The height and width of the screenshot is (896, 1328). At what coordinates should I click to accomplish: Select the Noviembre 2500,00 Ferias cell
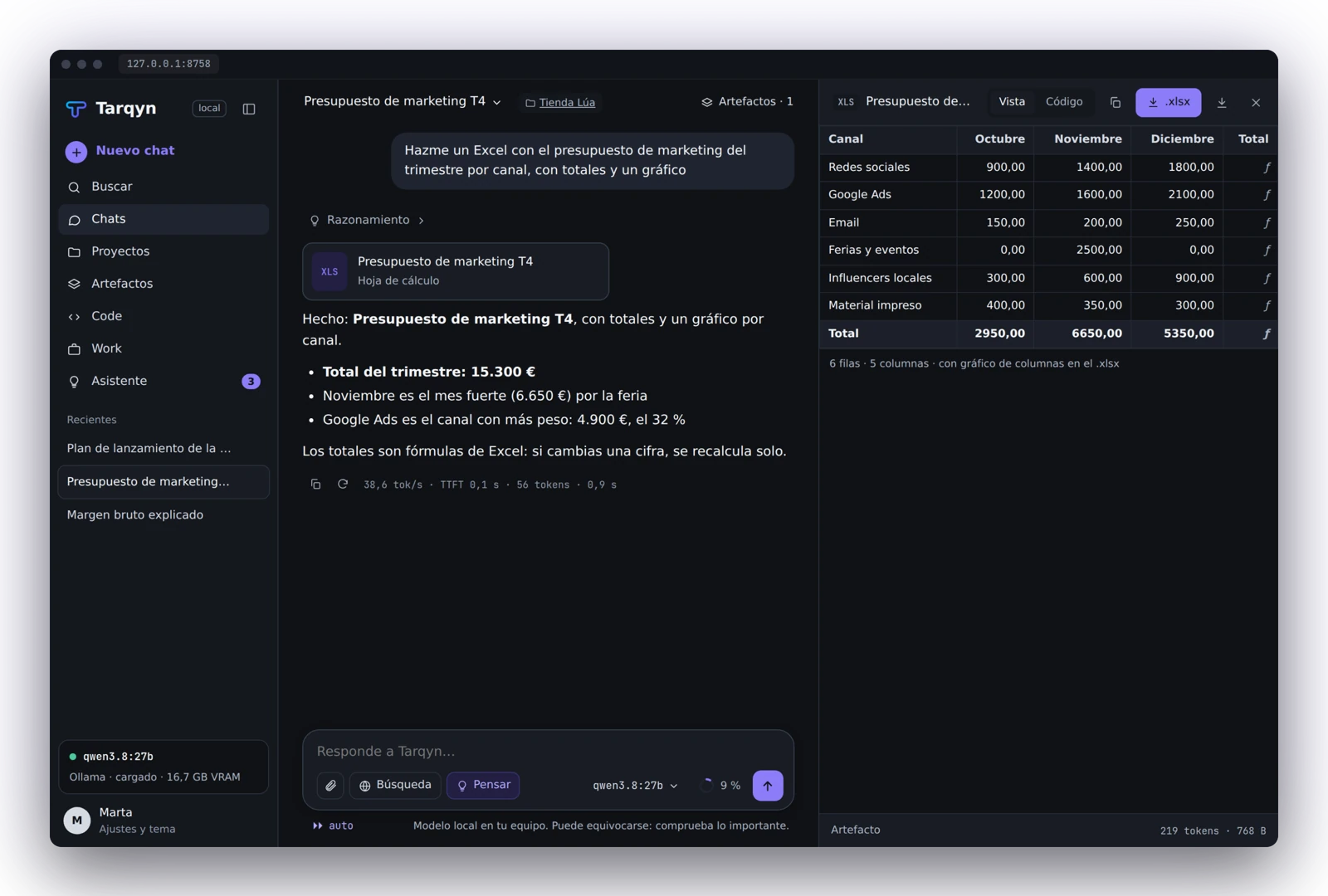pyautogui.click(x=1082, y=251)
